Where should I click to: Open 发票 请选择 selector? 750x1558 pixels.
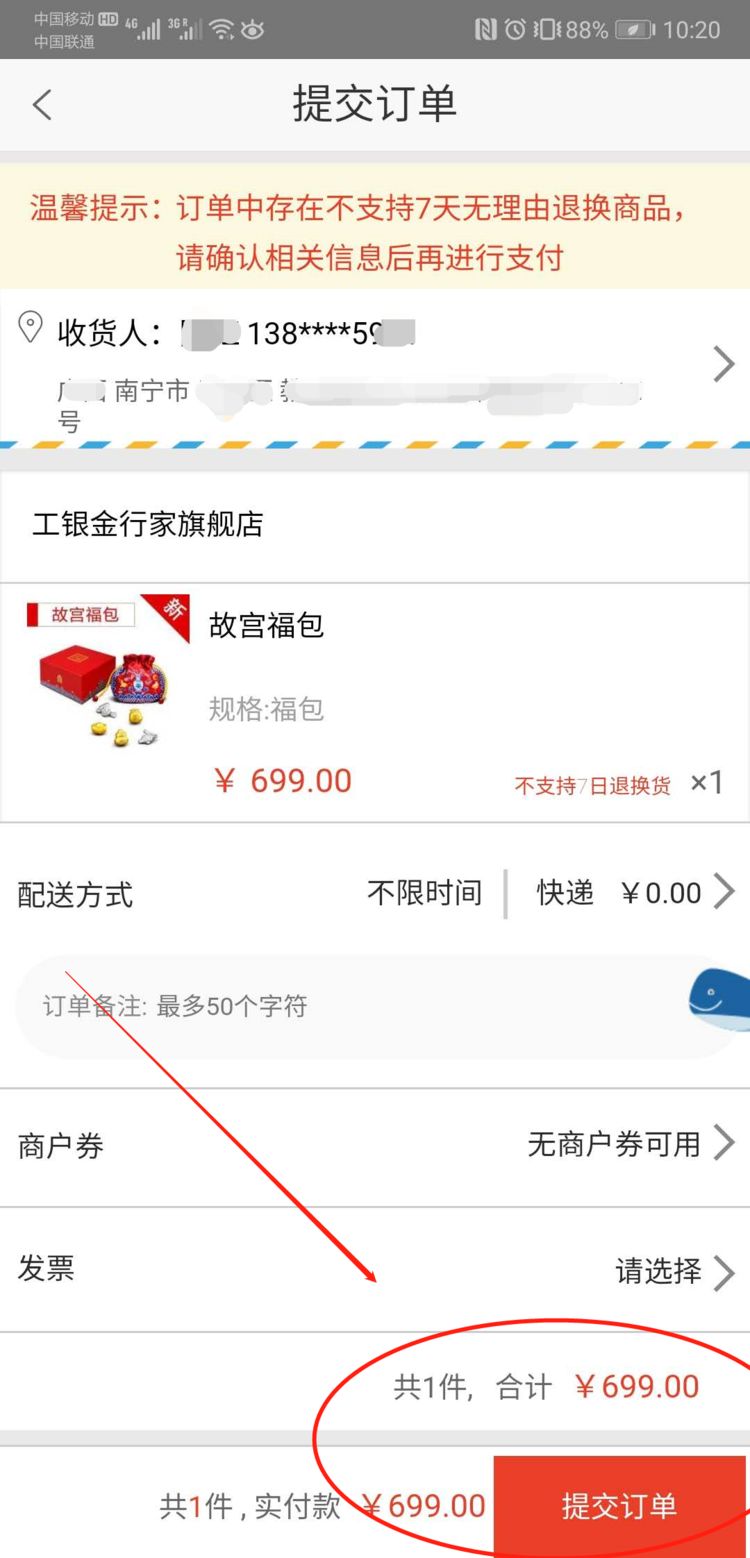coord(675,1272)
